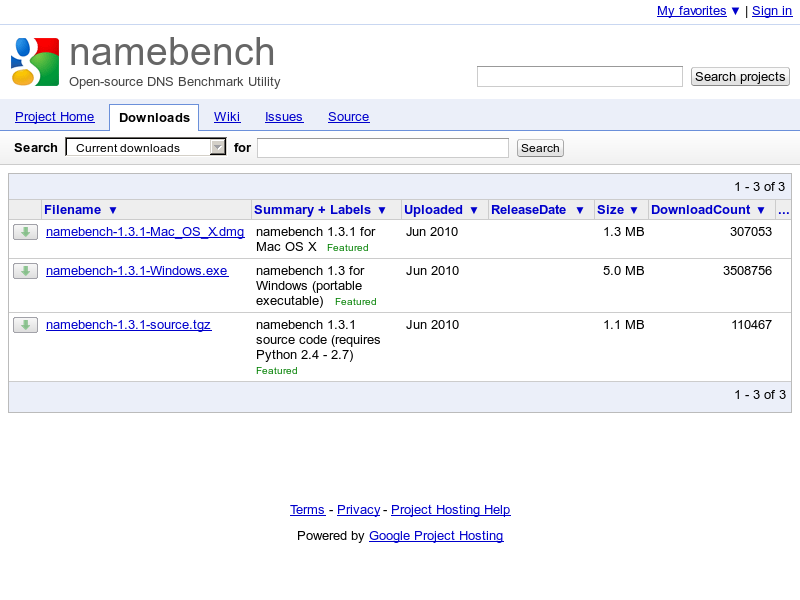Expand the column options ellipsis menu
Viewport: 800px width, 600px height.
[784, 210]
